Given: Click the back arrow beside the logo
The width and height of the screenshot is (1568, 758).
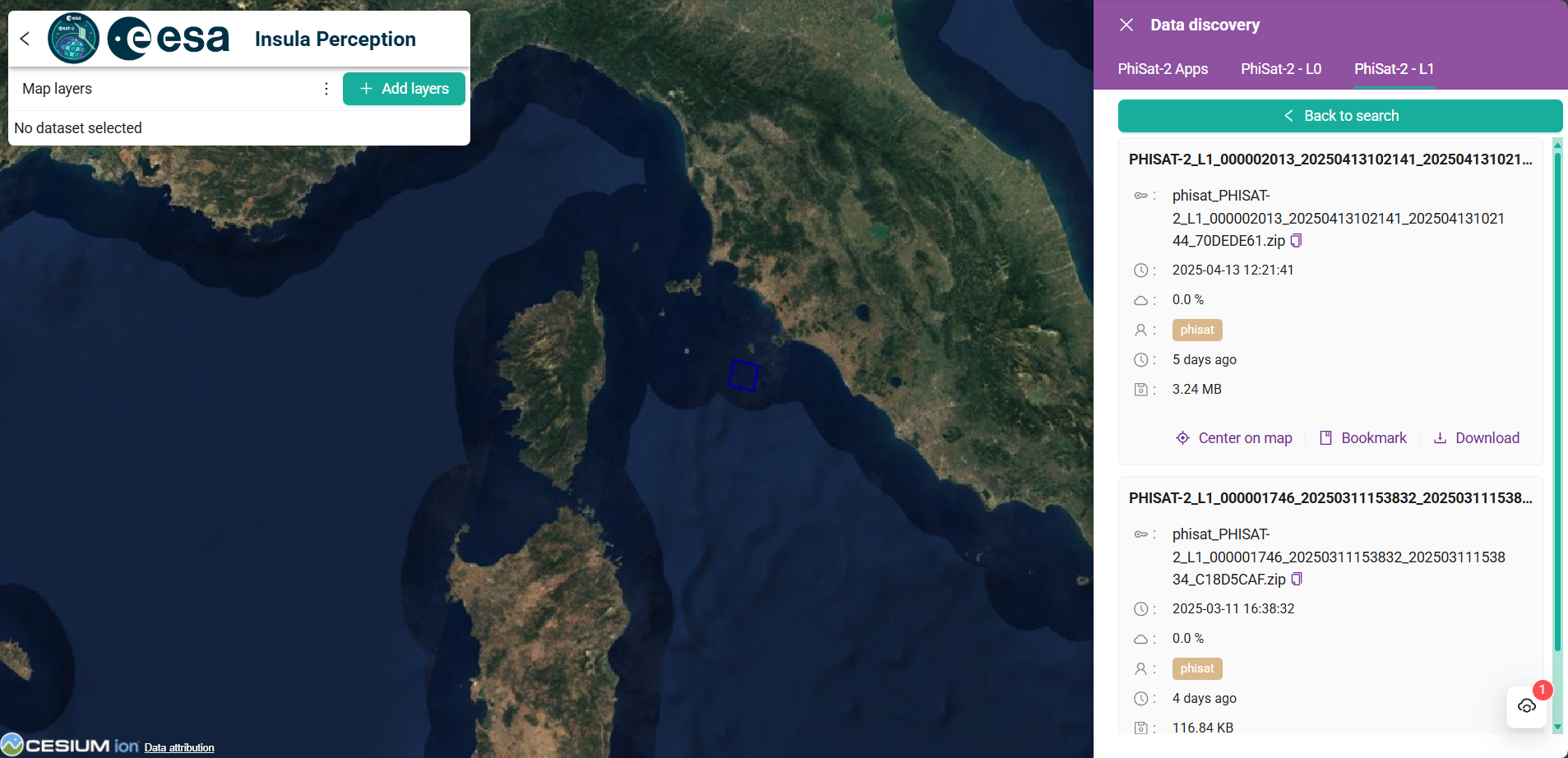Looking at the screenshot, I should point(25,39).
